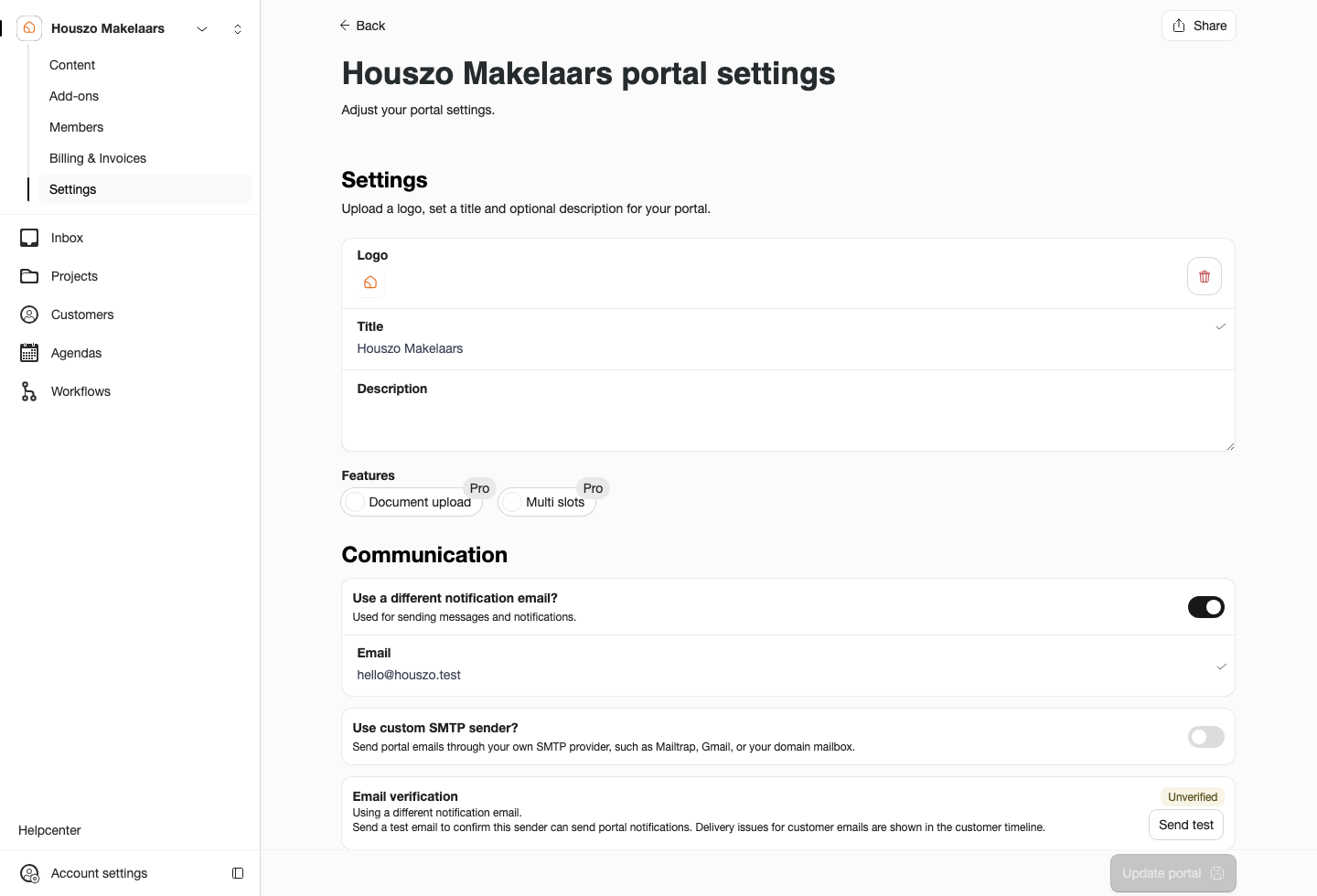Click the notification Email input field

788,666
